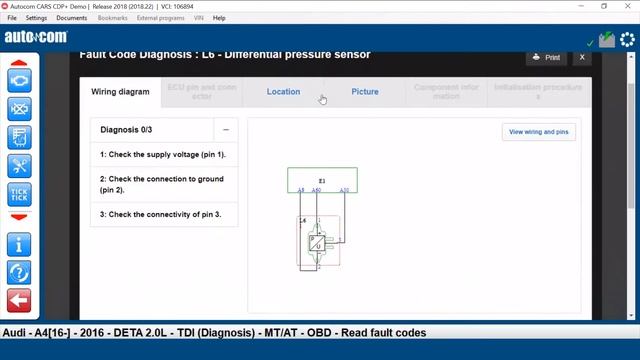Viewport: 640px width, 360px height.
Task: Click View wiring and pins button
Action: pyautogui.click(x=539, y=132)
